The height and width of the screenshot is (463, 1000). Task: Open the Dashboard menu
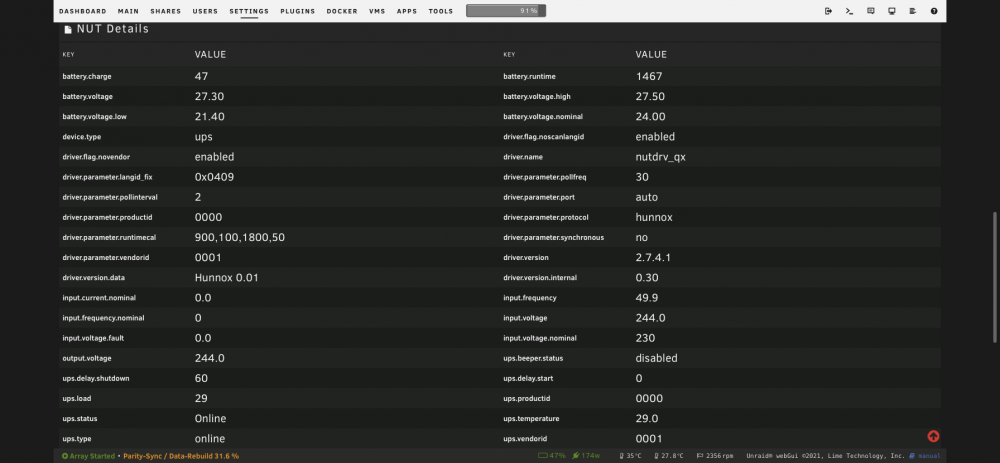83,11
